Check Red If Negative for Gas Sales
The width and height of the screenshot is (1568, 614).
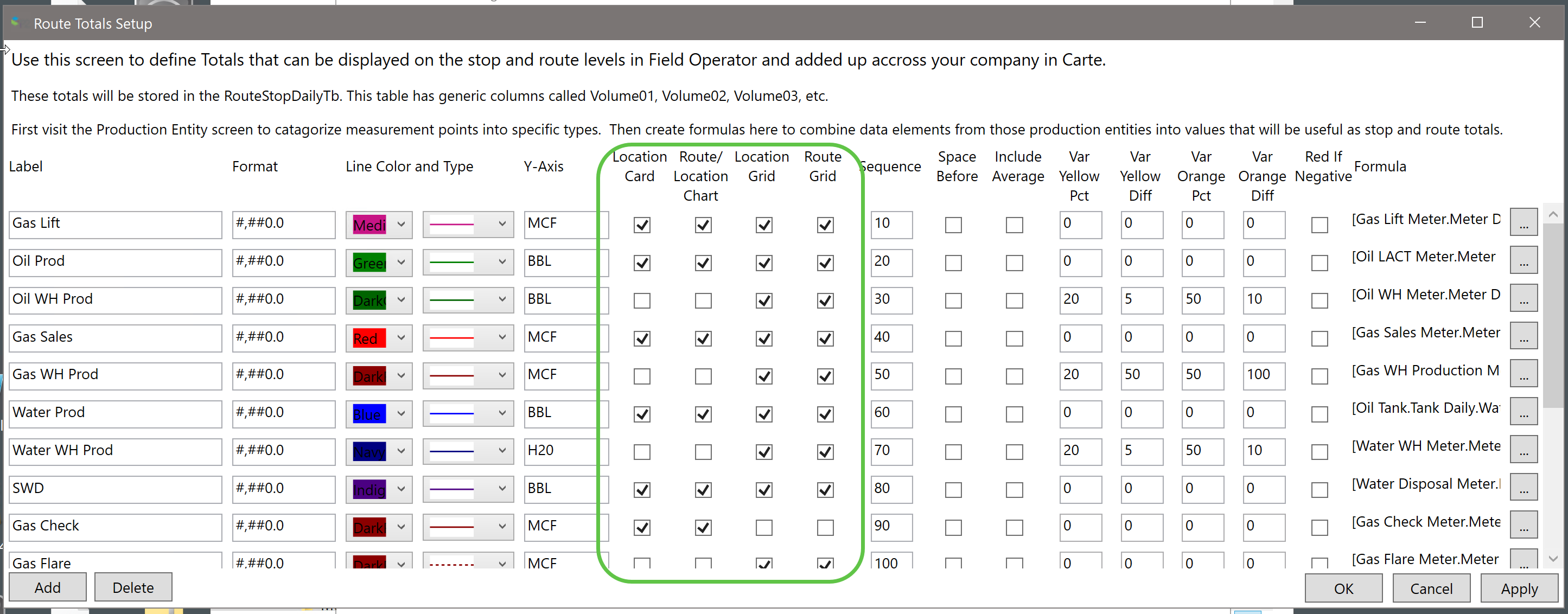[1319, 338]
